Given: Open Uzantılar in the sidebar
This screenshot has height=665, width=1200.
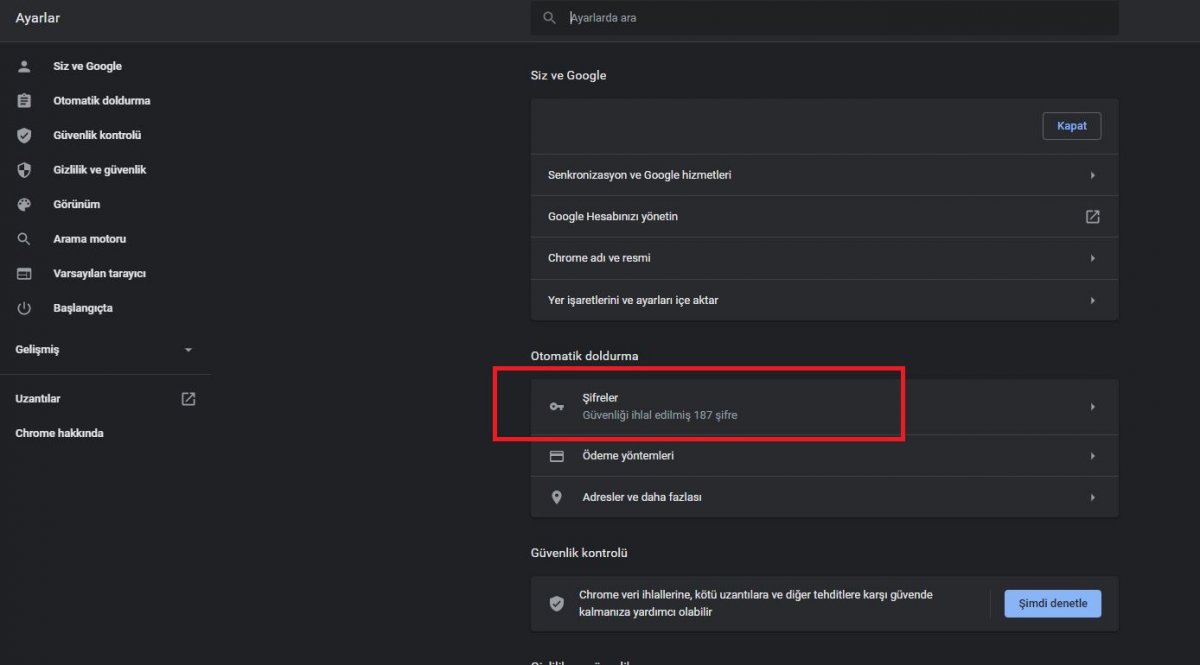Looking at the screenshot, I should [38, 398].
